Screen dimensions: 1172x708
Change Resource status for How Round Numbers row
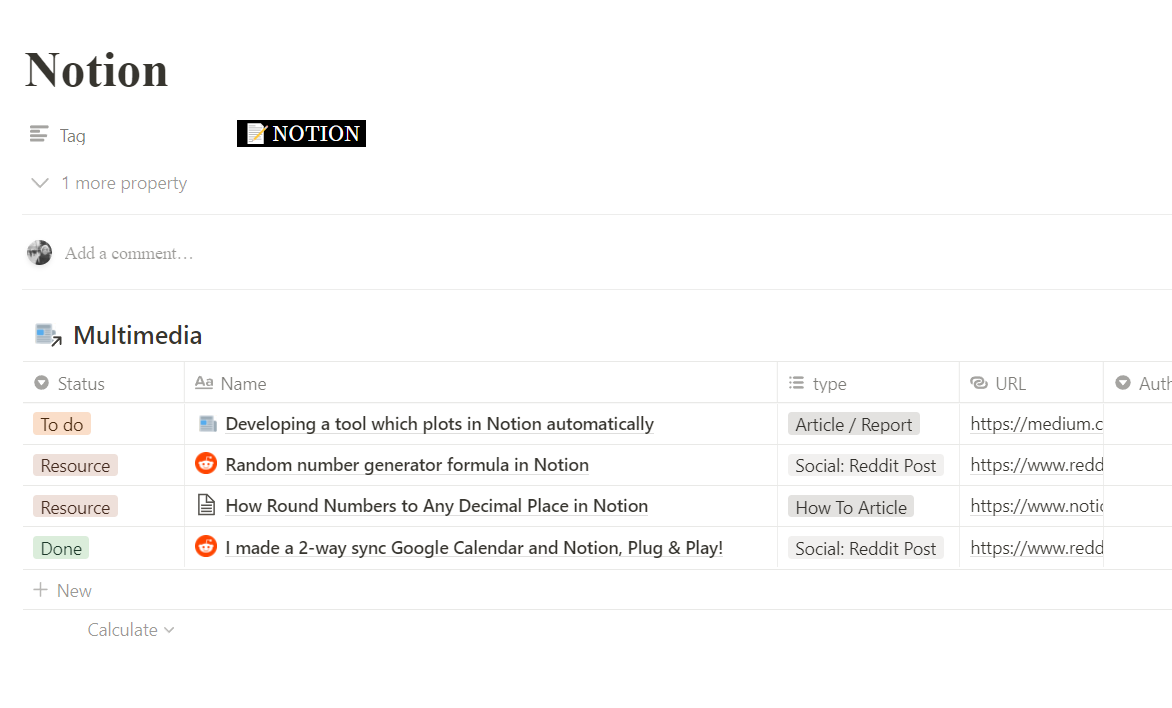[75, 507]
